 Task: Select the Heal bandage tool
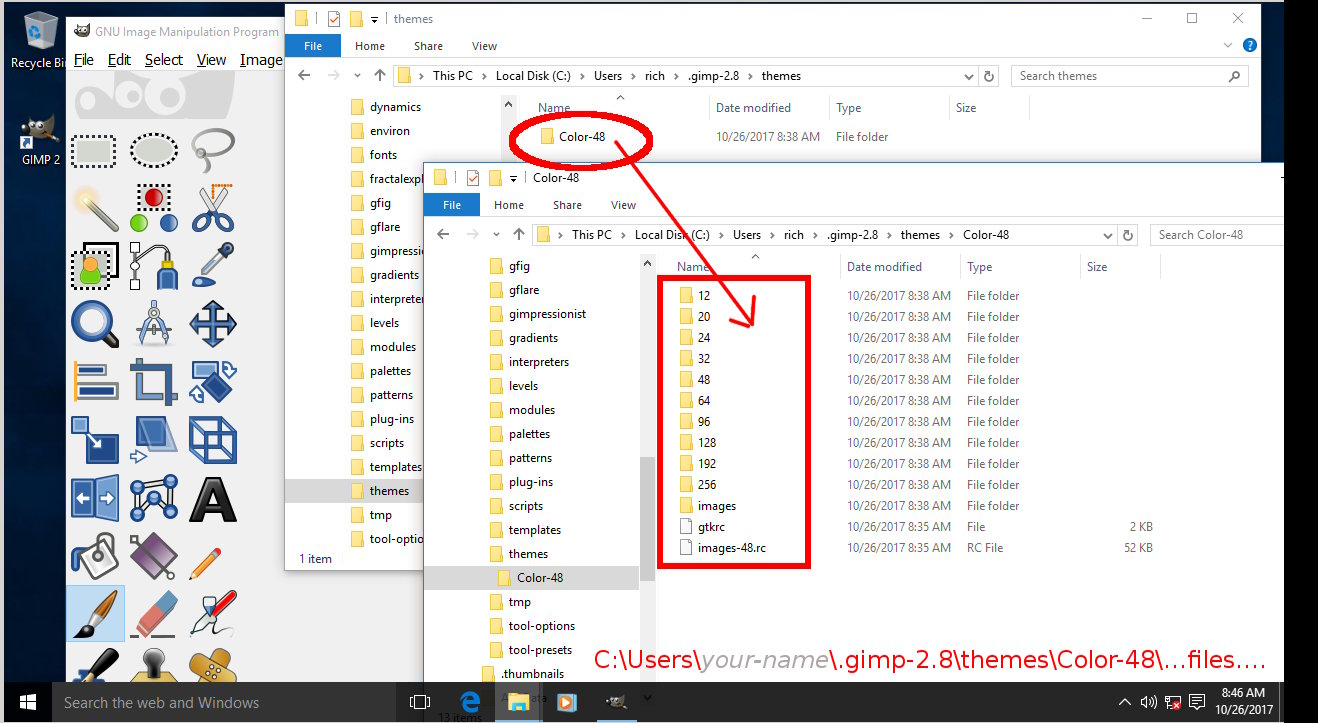click(x=212, y=668)
